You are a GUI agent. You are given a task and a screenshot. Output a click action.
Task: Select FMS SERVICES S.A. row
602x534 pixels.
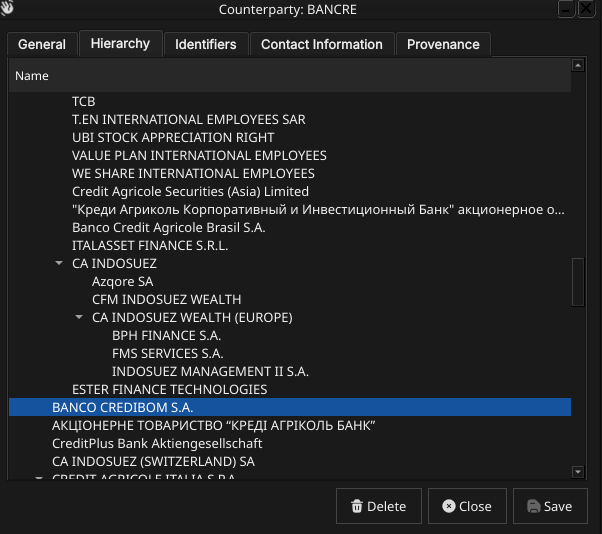tap(290, 353)
